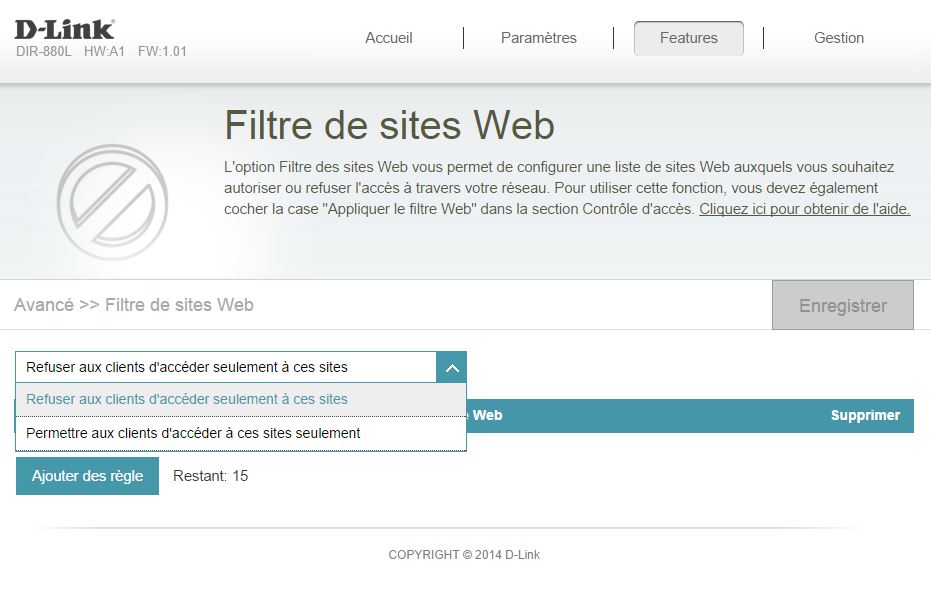Click the 'Restant: 15' counter text
931x593 pixels.
(x=210, y=476)
